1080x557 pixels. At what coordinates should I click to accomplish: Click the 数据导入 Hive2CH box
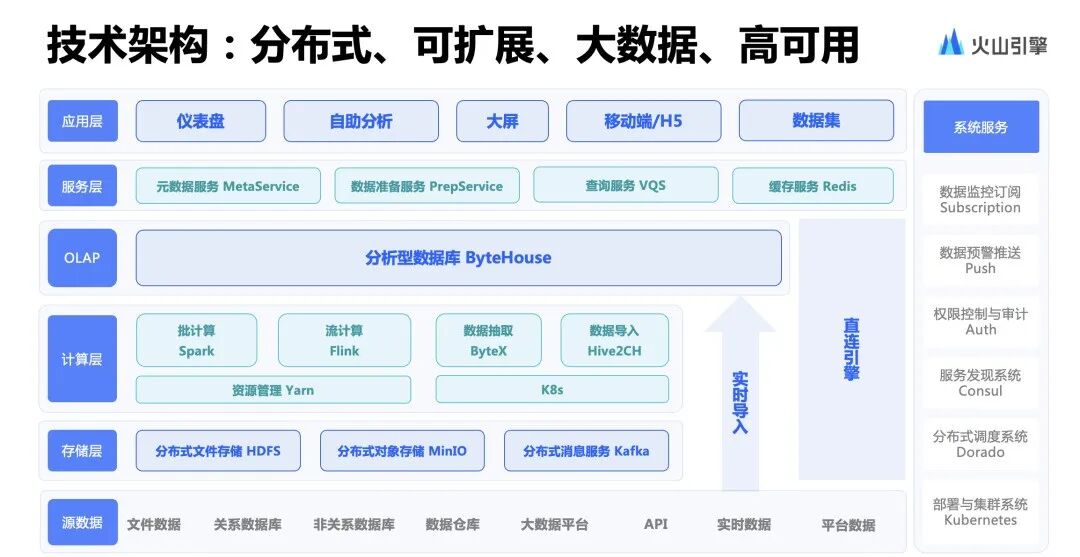pos(614,340)
